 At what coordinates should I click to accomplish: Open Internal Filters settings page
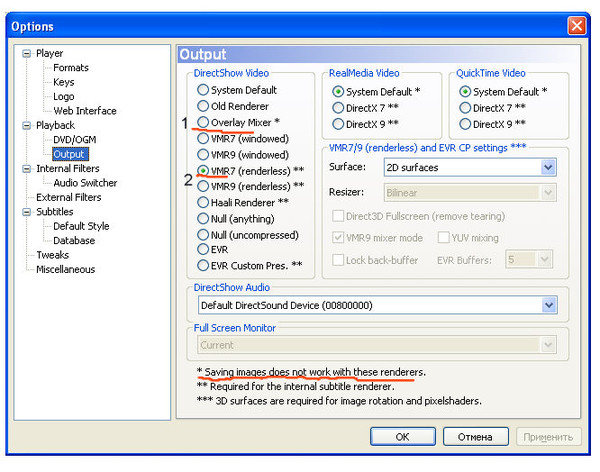coord(68,168)
